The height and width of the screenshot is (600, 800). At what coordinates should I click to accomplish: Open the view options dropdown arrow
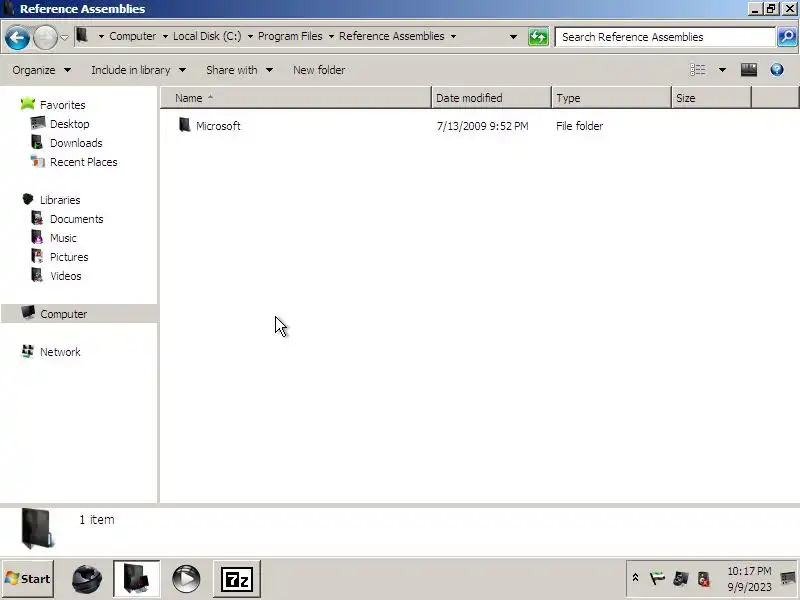pos(722,70)
